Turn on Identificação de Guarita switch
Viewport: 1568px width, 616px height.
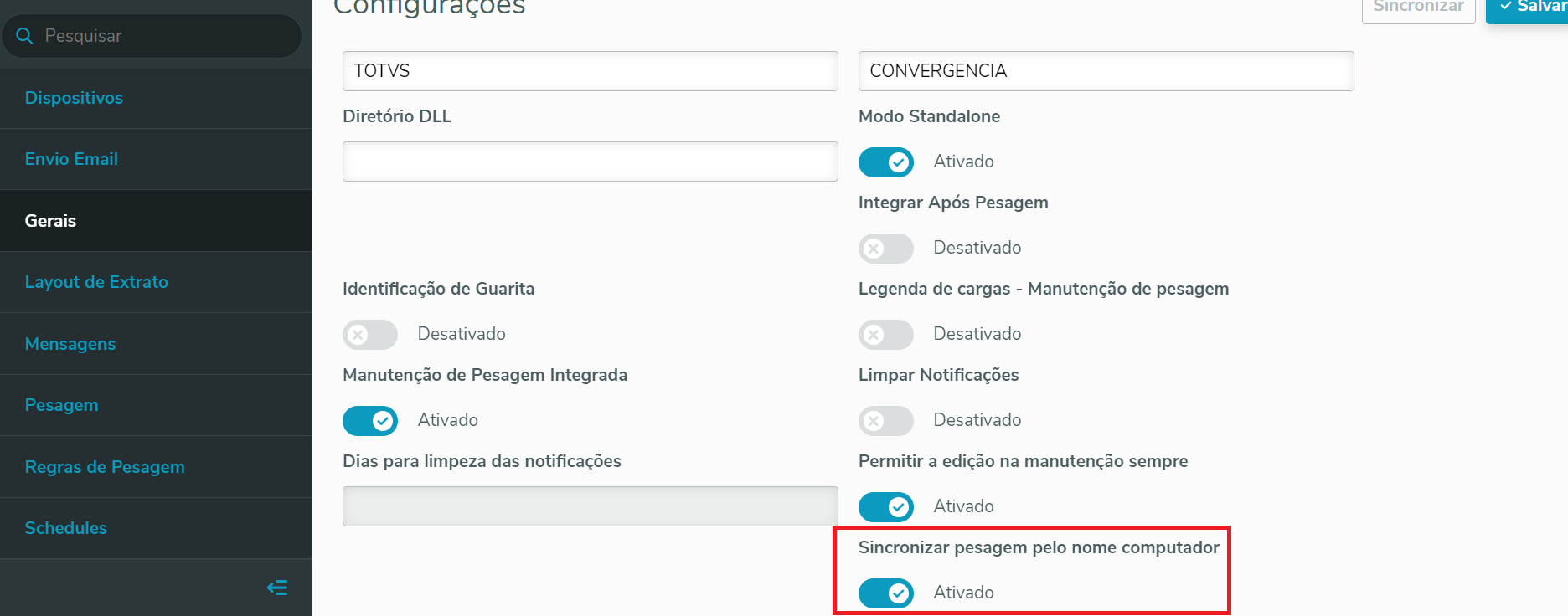pyautogui.click(x=369, y=334)
